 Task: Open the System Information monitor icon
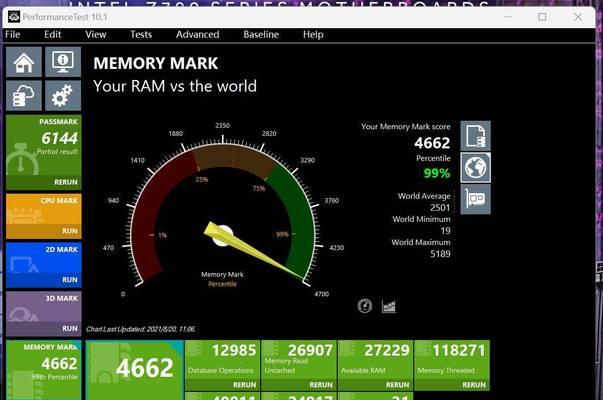pyautogui.click(x=63, y=62)
